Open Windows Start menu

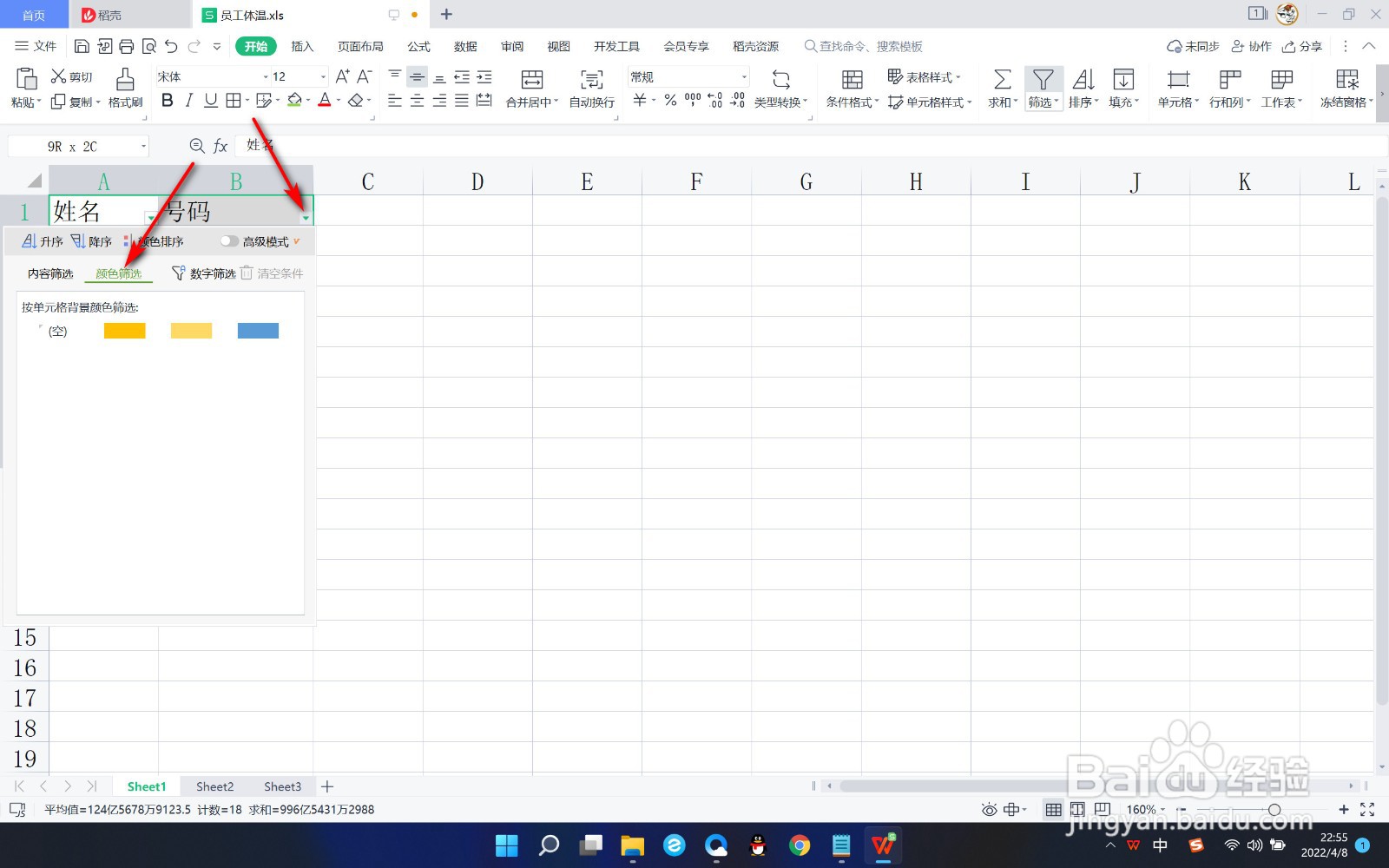click(x=507, y=845)
